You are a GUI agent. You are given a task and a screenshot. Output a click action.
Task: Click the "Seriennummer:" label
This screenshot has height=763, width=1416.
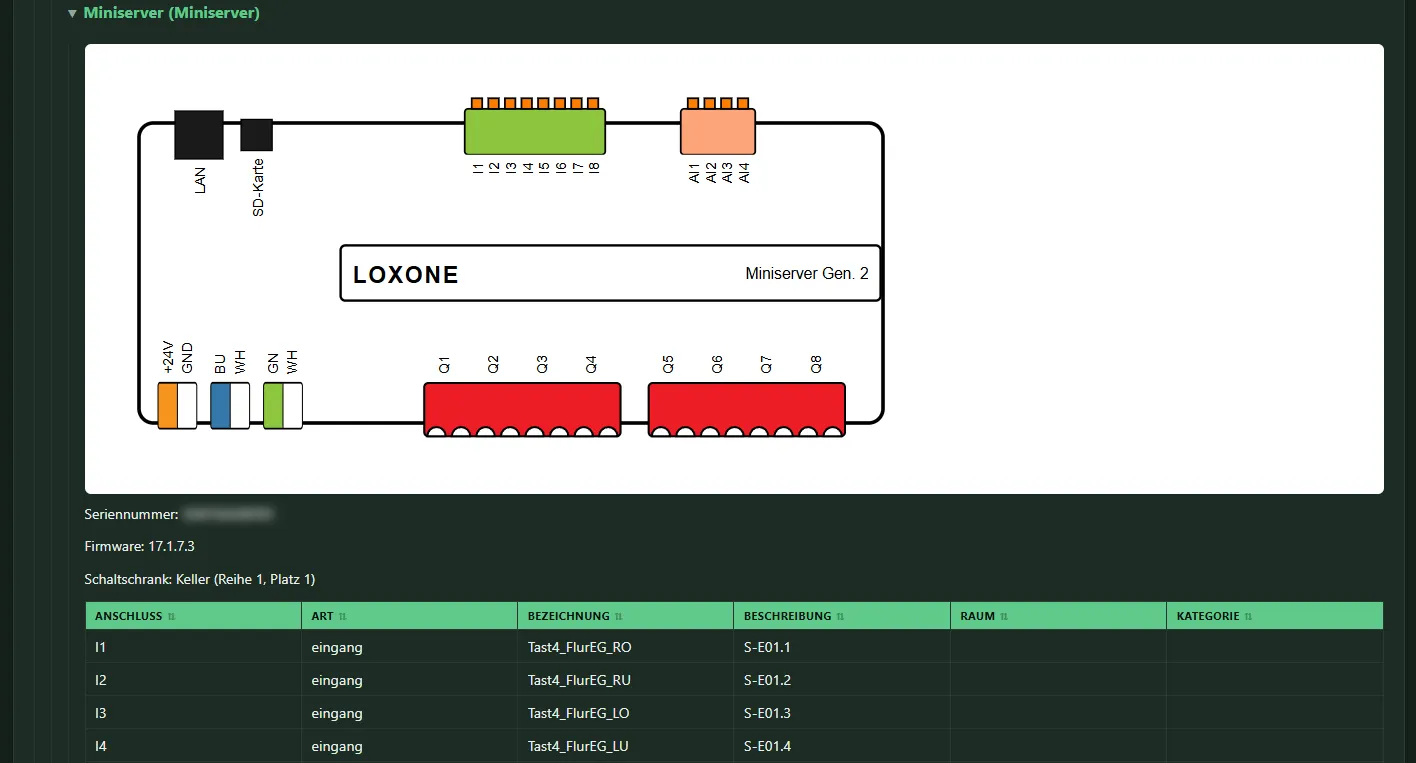coord(132,515)
